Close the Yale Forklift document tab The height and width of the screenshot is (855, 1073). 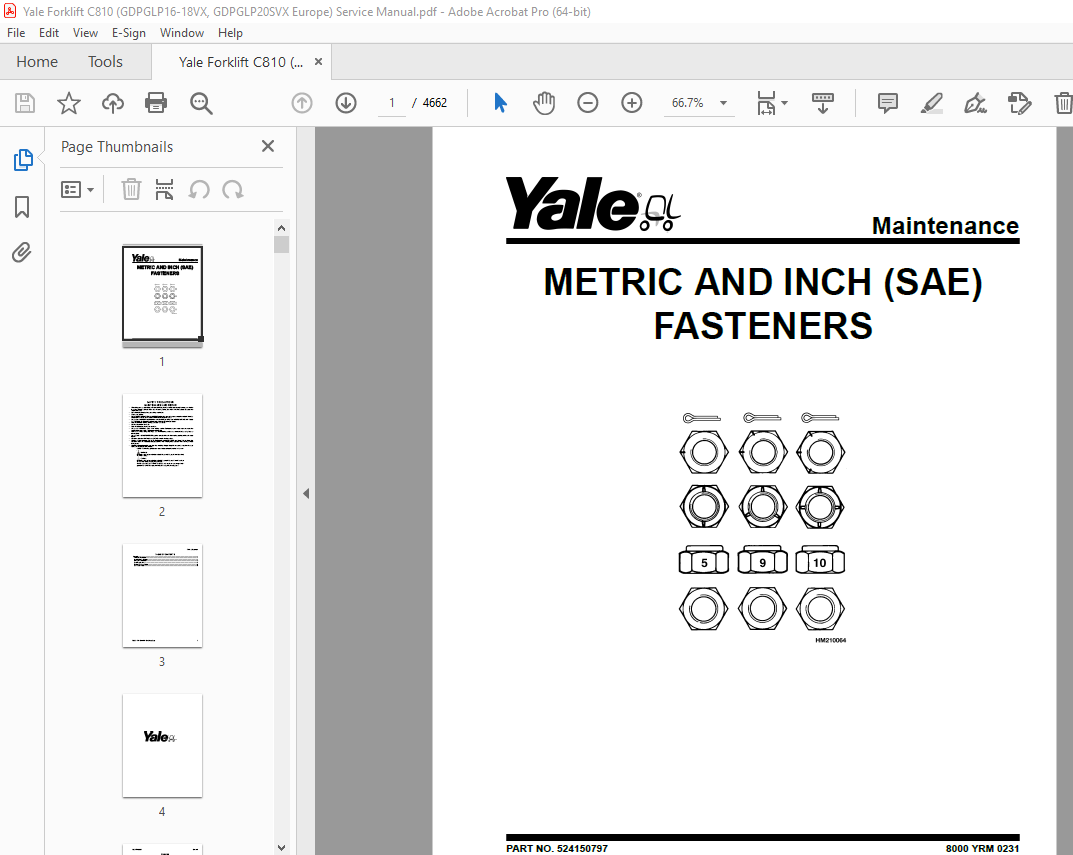(x=318, y=62)
